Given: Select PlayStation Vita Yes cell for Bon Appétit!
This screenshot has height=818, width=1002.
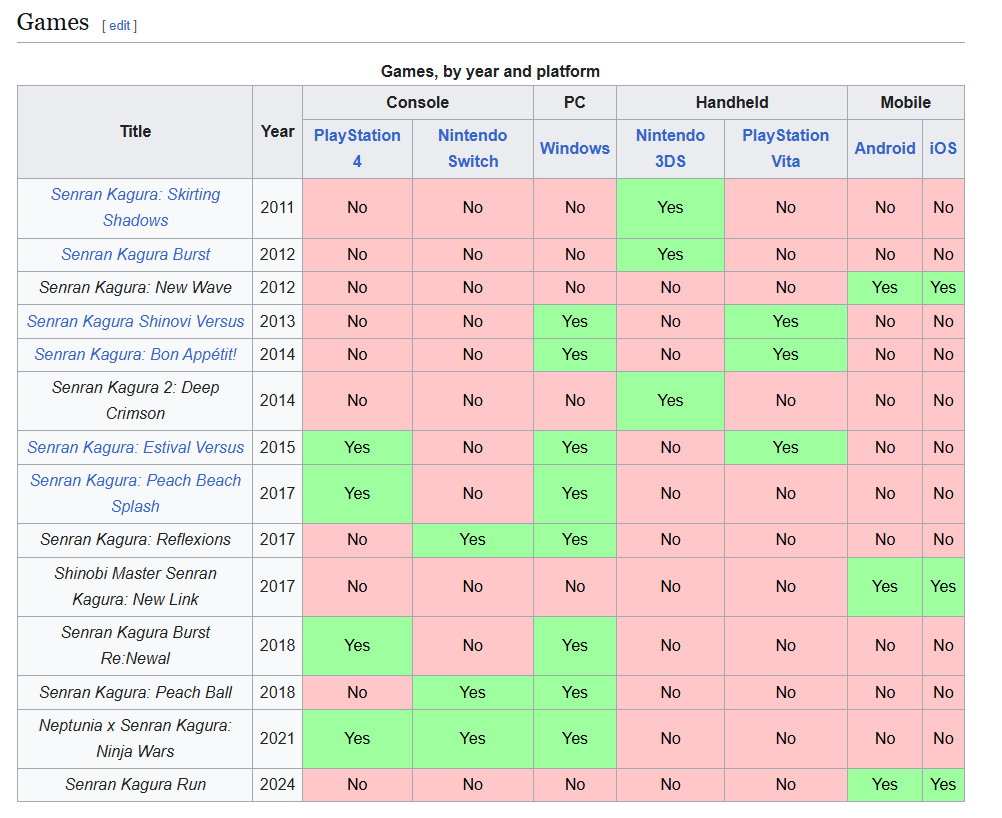Looking at the screenshot, I should [785, 355].
